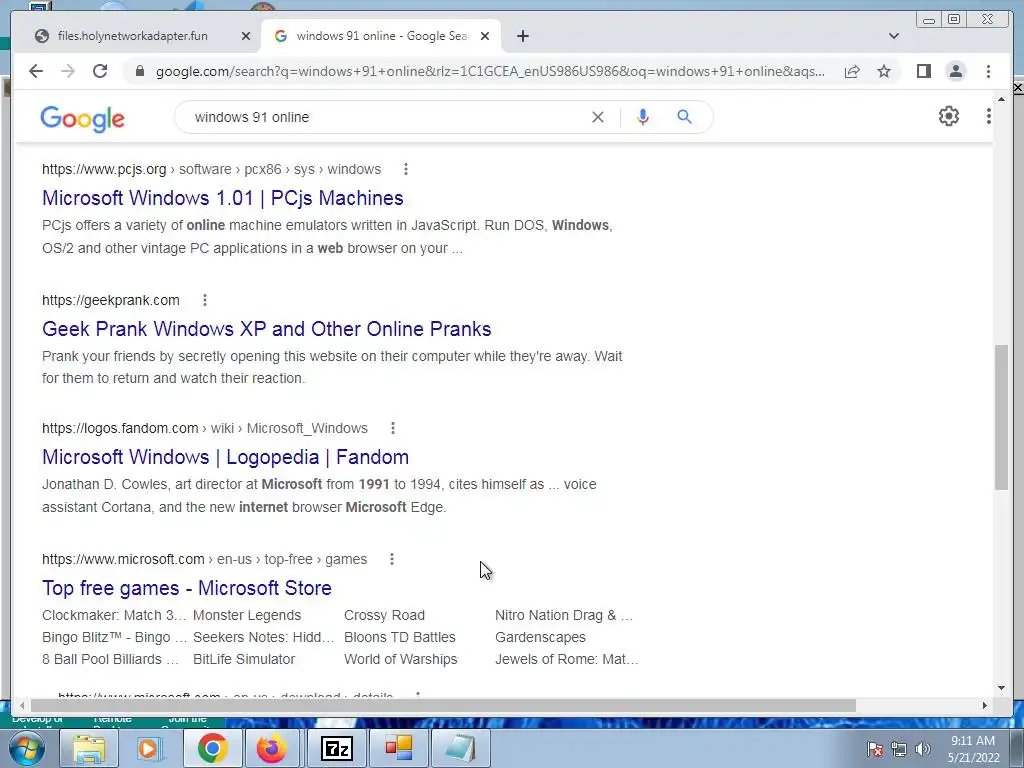The image size is (1024, 768).
Task: Toggle the Chrome side panel icon
Action: pyautogui.click(x=923, y=71)
